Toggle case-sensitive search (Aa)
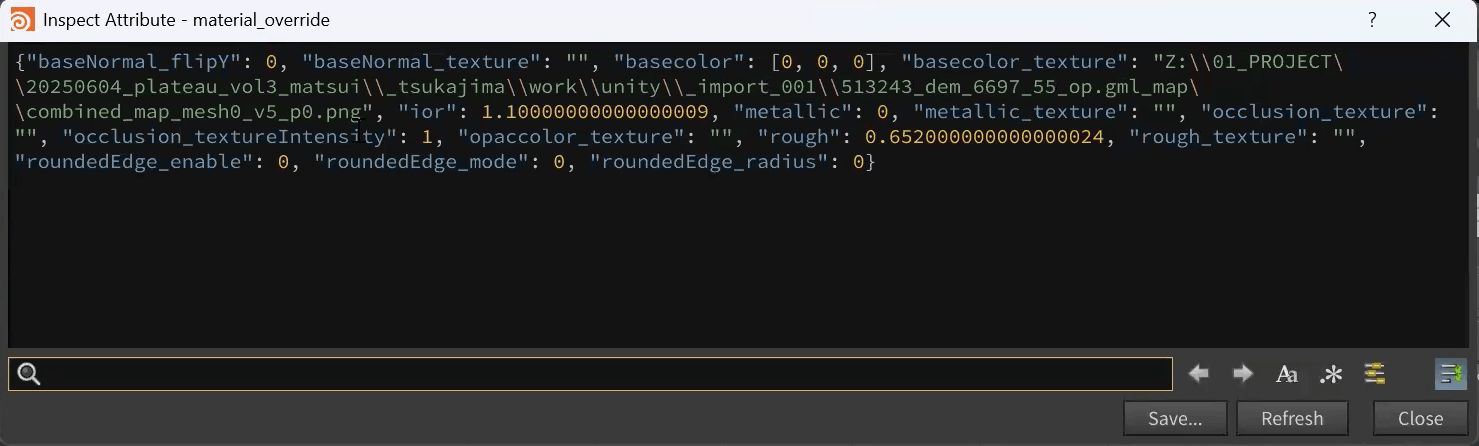Screen dimensions: 1479x446 point(1287,375)
